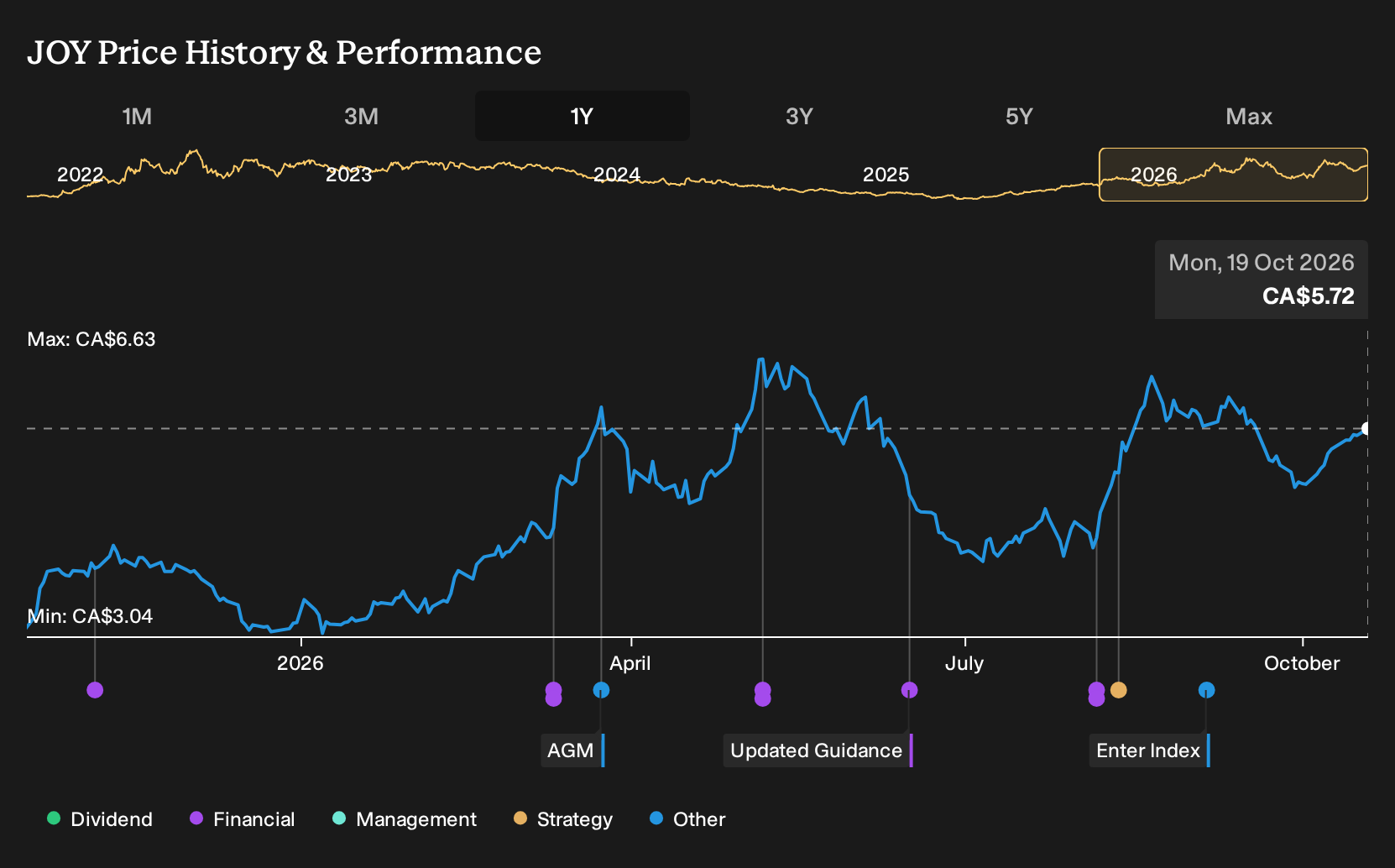Click the blue Enter Index marker dot
Screen dimensions: 1395x868
(1206, 690)
